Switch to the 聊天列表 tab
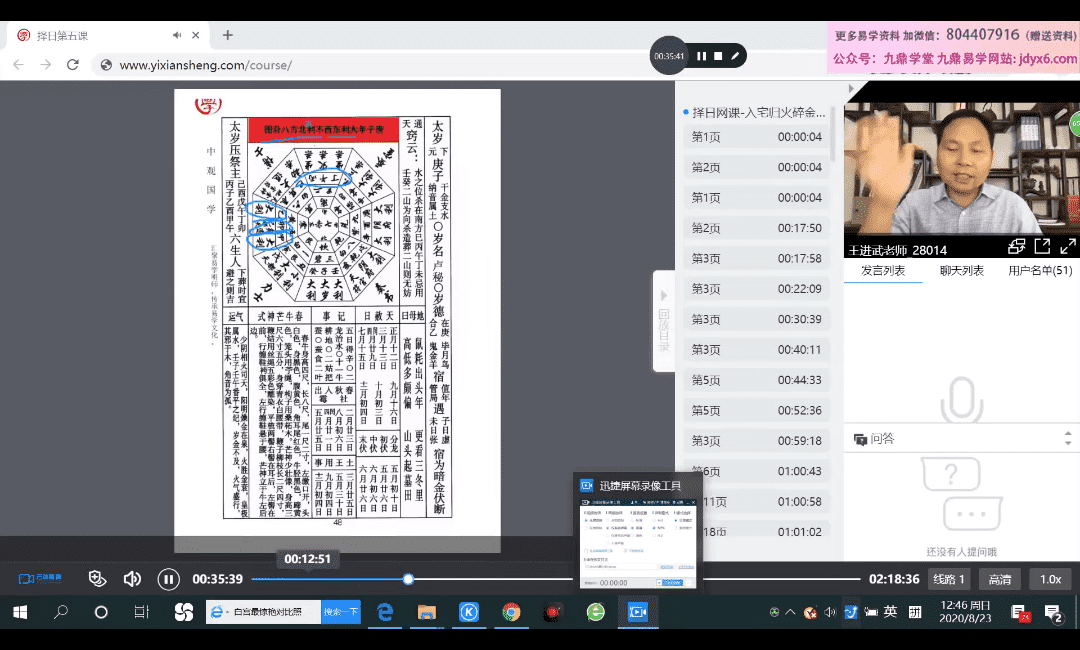The width and height of the screenshot is (1080, 650). click(961, 270)
